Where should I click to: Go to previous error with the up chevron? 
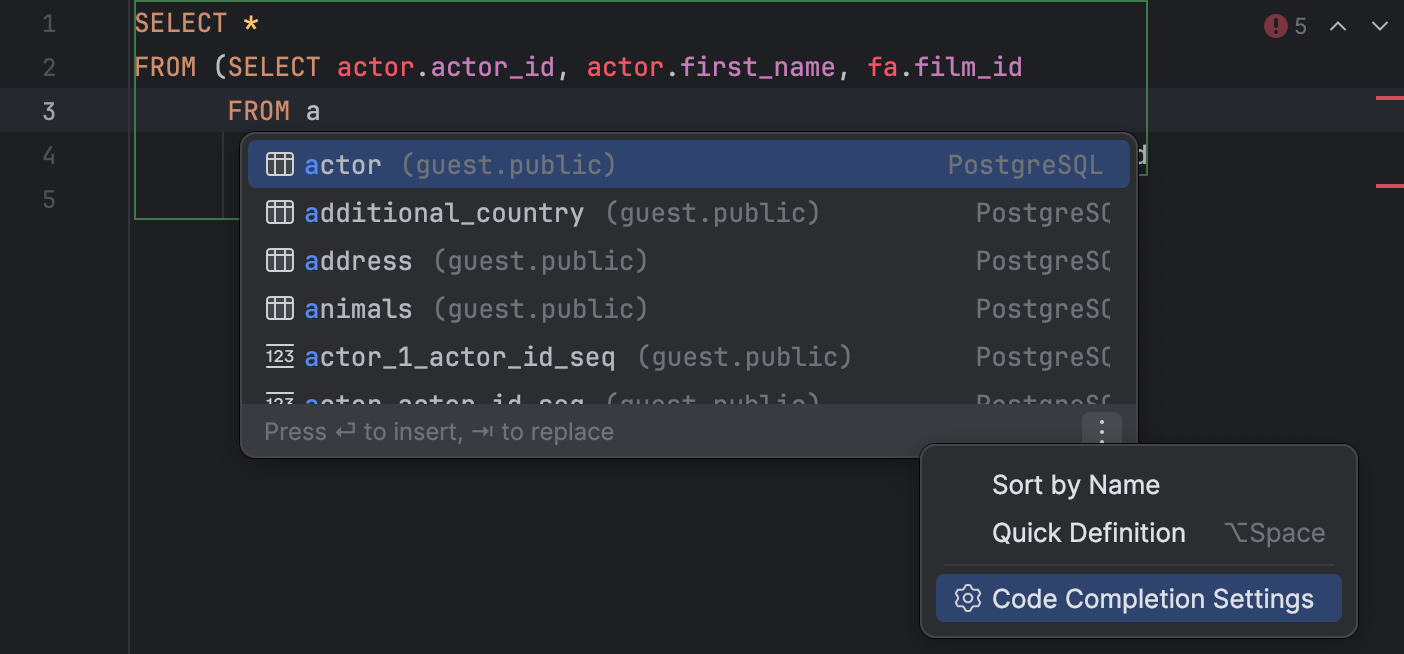(1338, 26)
